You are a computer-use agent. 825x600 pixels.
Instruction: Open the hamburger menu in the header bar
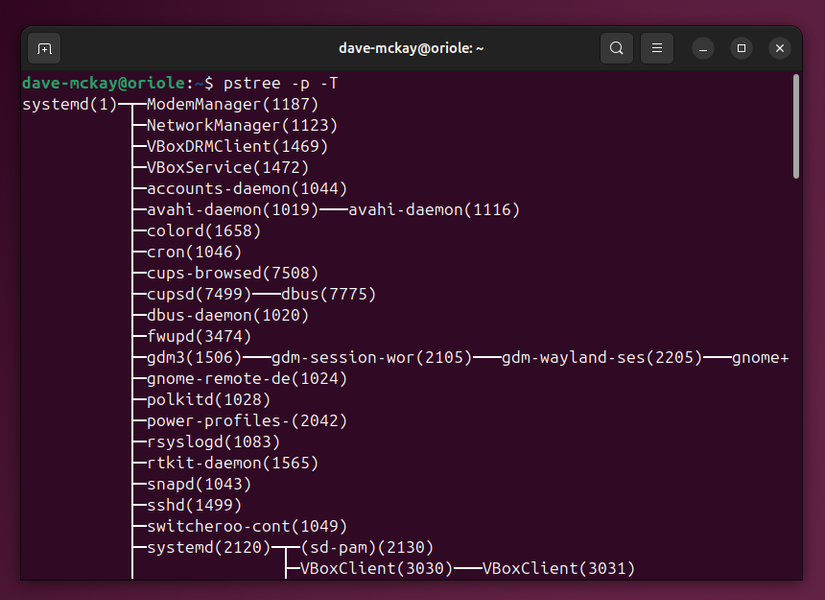coord(656,48)
